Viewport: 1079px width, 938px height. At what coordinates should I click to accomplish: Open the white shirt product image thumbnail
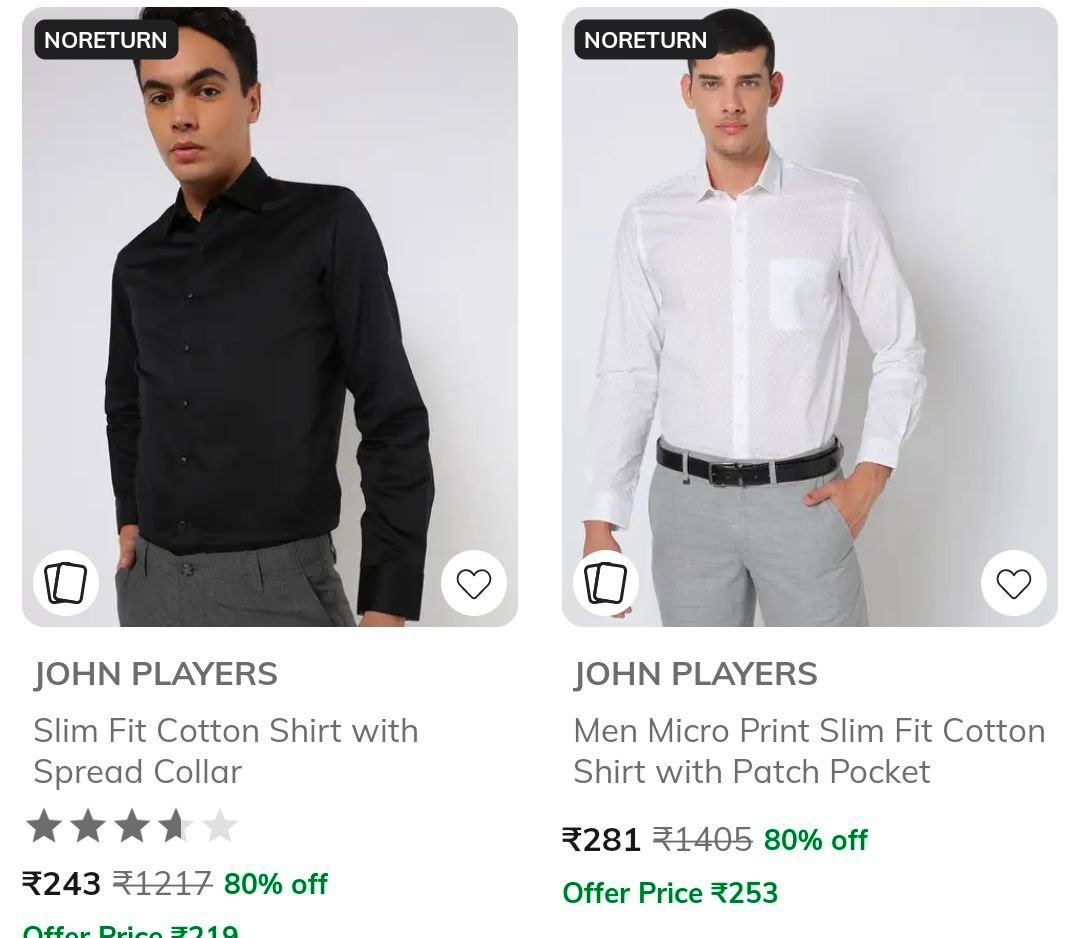[x=809, y=315]
